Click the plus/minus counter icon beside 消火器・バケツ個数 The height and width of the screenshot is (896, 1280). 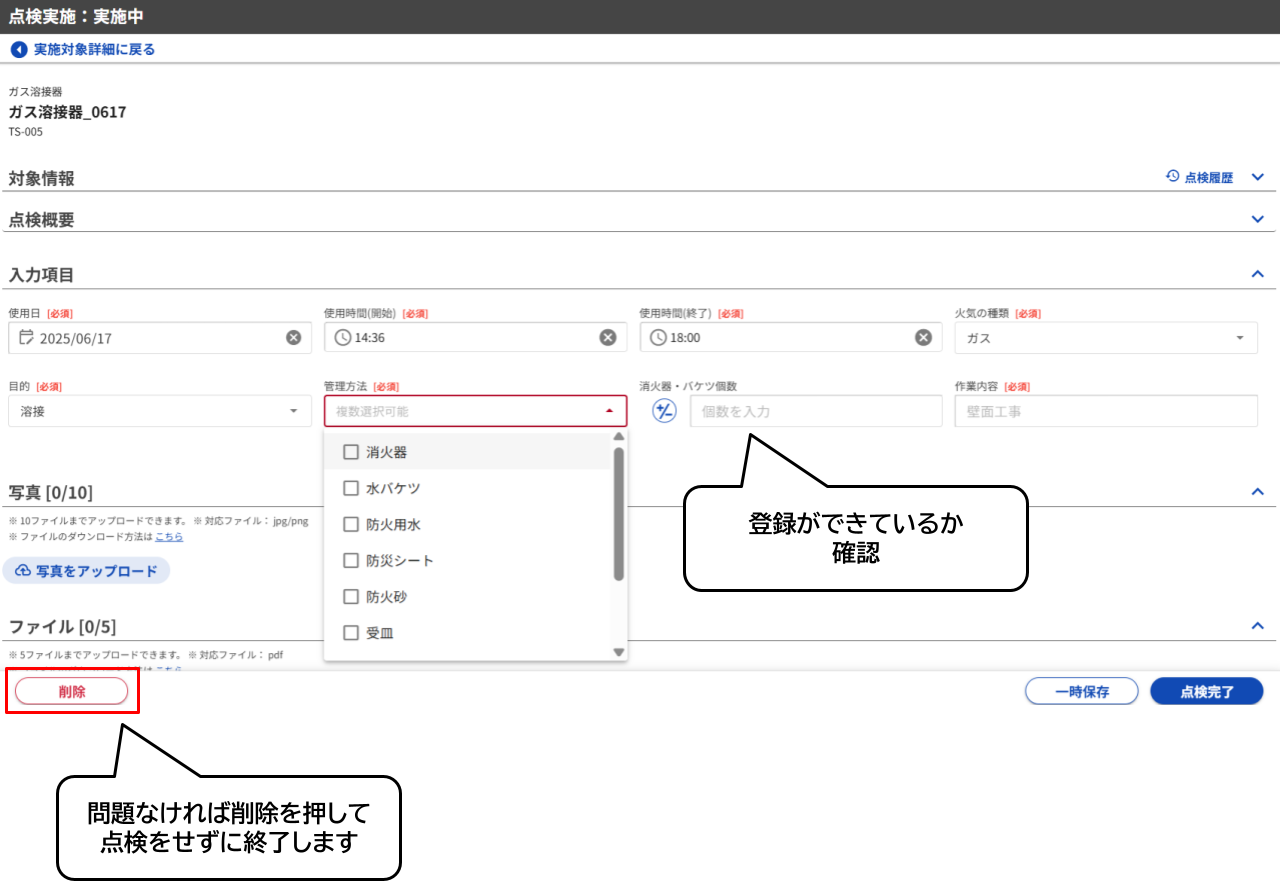[x=662, y=411]
